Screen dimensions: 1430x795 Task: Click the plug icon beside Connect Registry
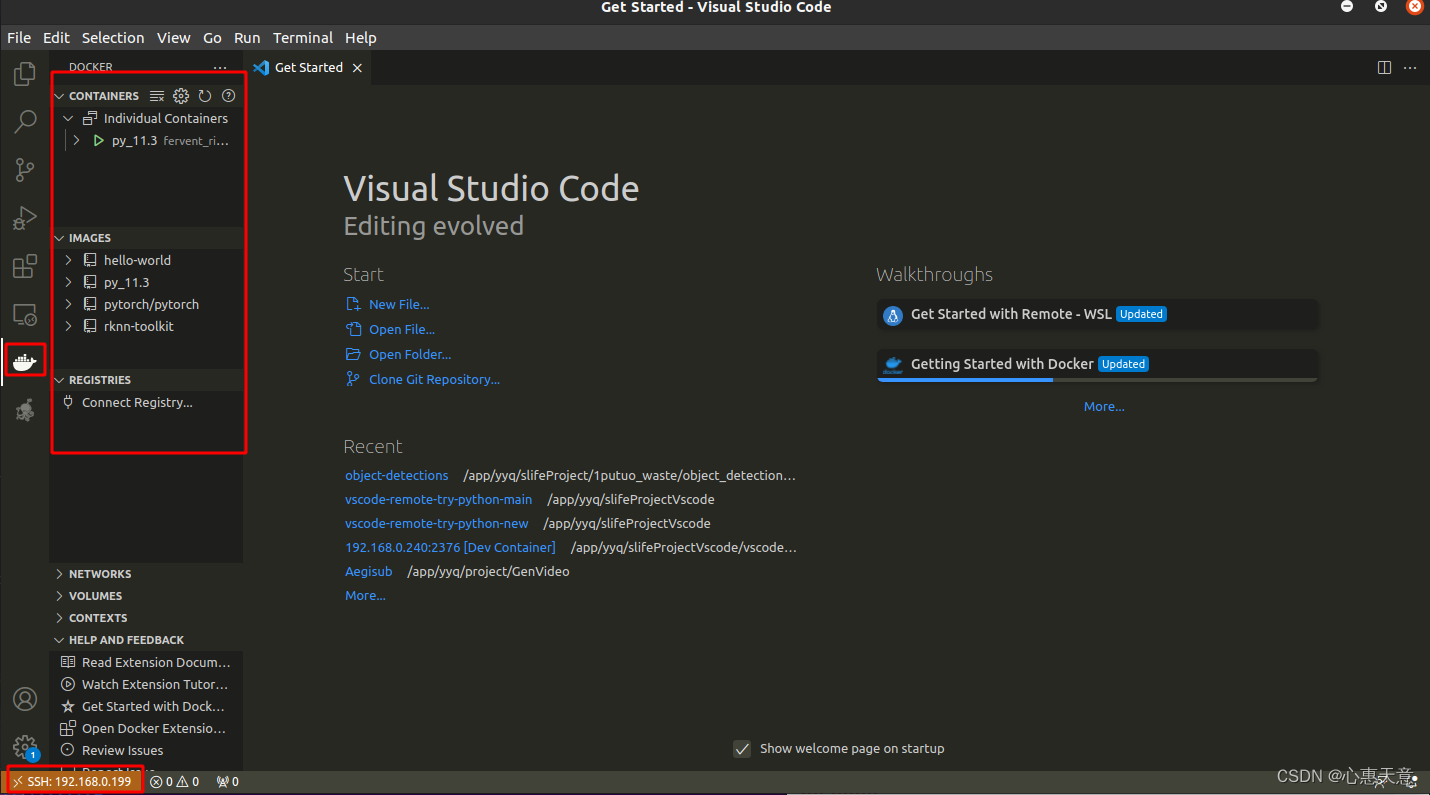[x=68, y=402]
